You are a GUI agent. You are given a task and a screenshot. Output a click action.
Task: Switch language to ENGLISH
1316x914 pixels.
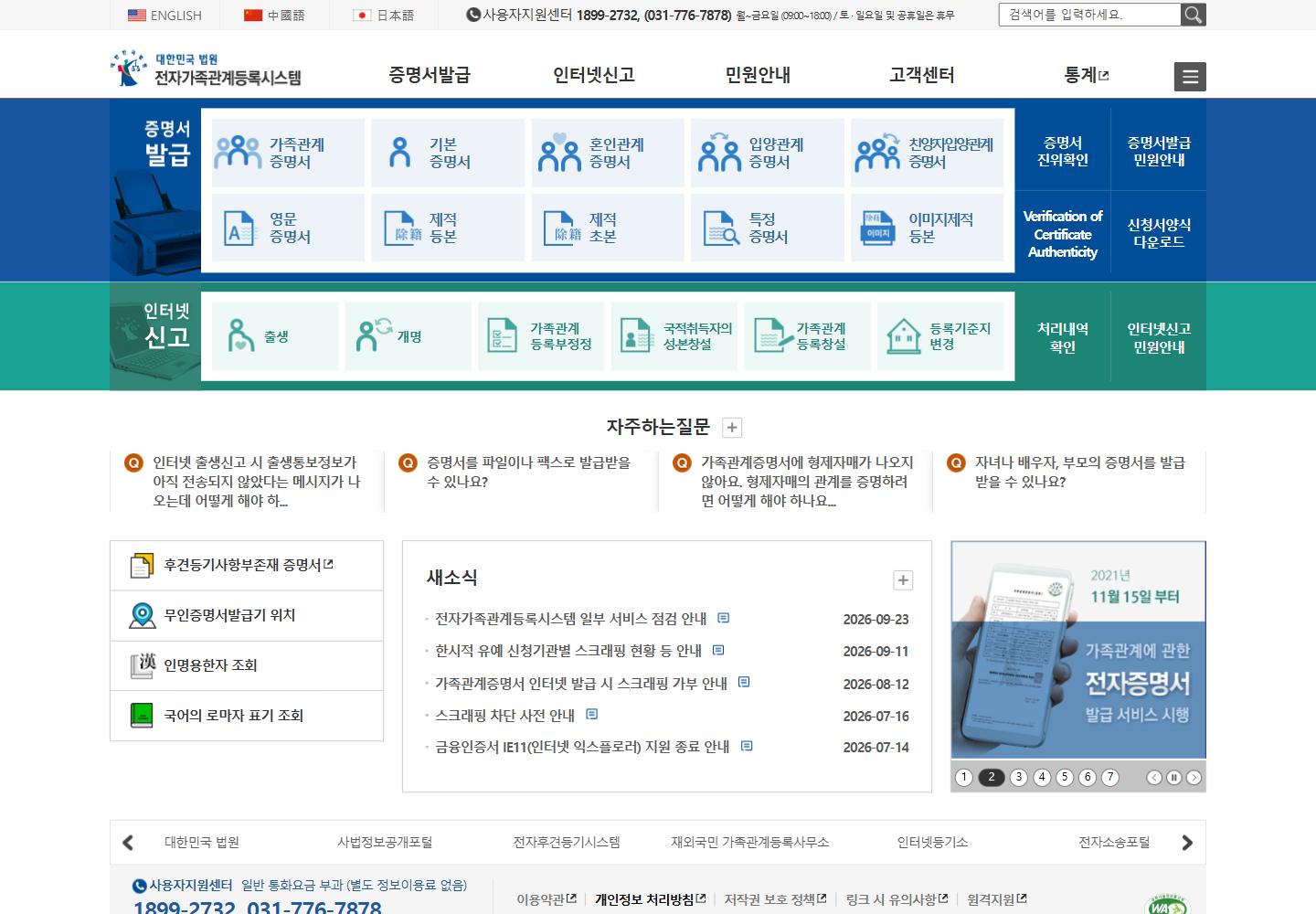point(164,16)
